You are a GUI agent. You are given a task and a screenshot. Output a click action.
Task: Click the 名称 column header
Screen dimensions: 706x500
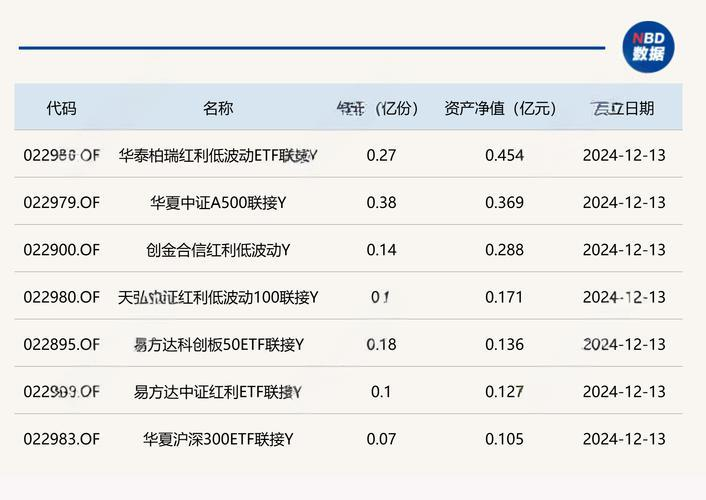tap(218, 109)
